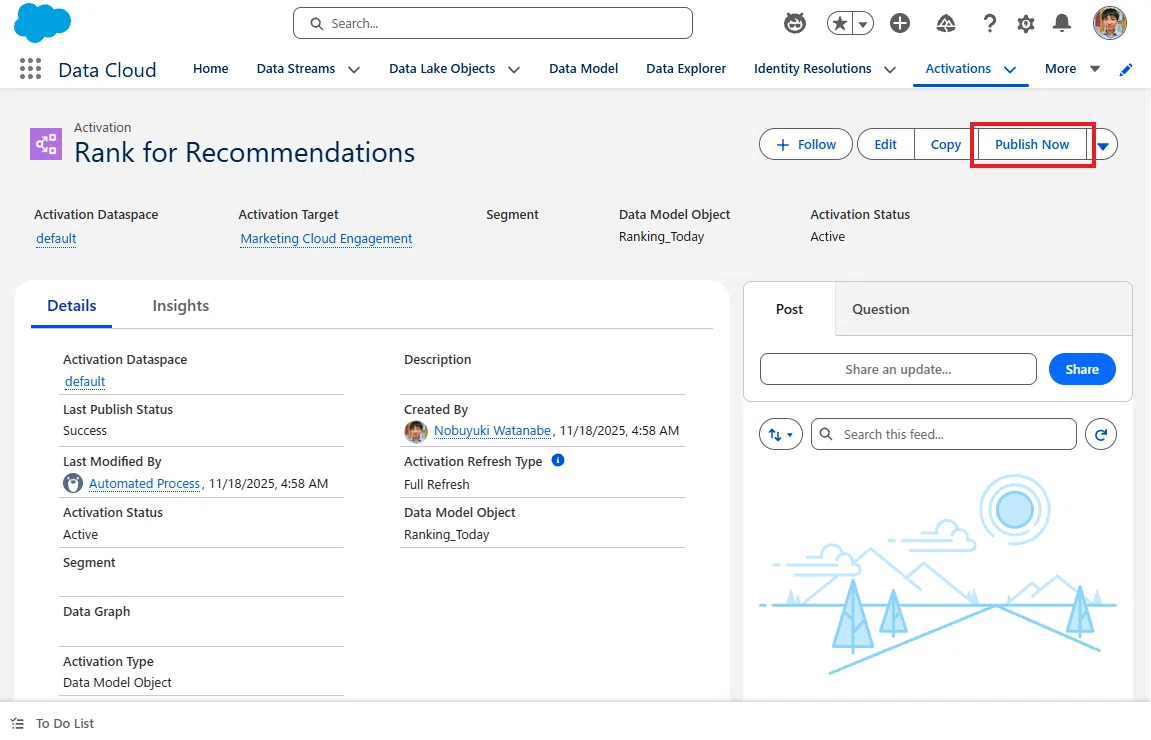Viewport: 1151px width, 740px height.
Task: Expand the Identity Resolutions nav chevron
Action: click(x=890, y=70)
